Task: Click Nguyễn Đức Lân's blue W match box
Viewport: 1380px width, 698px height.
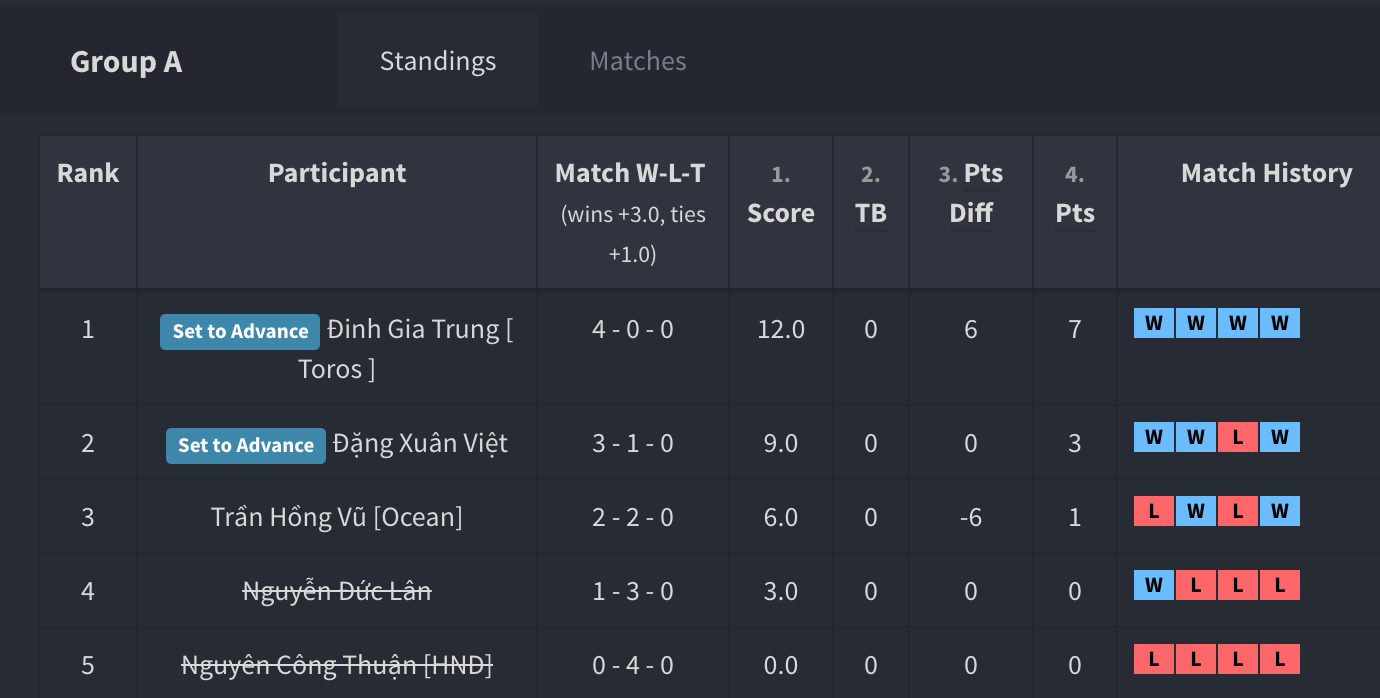Action: 1154,585
